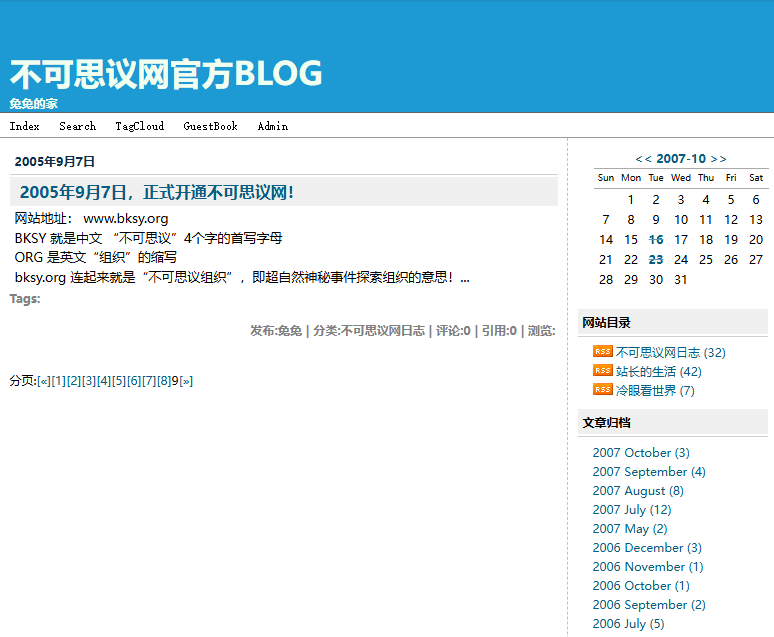The height and width of the screenshot is (637, 774).
Task: Open the Search menu item
Action: 77,126
